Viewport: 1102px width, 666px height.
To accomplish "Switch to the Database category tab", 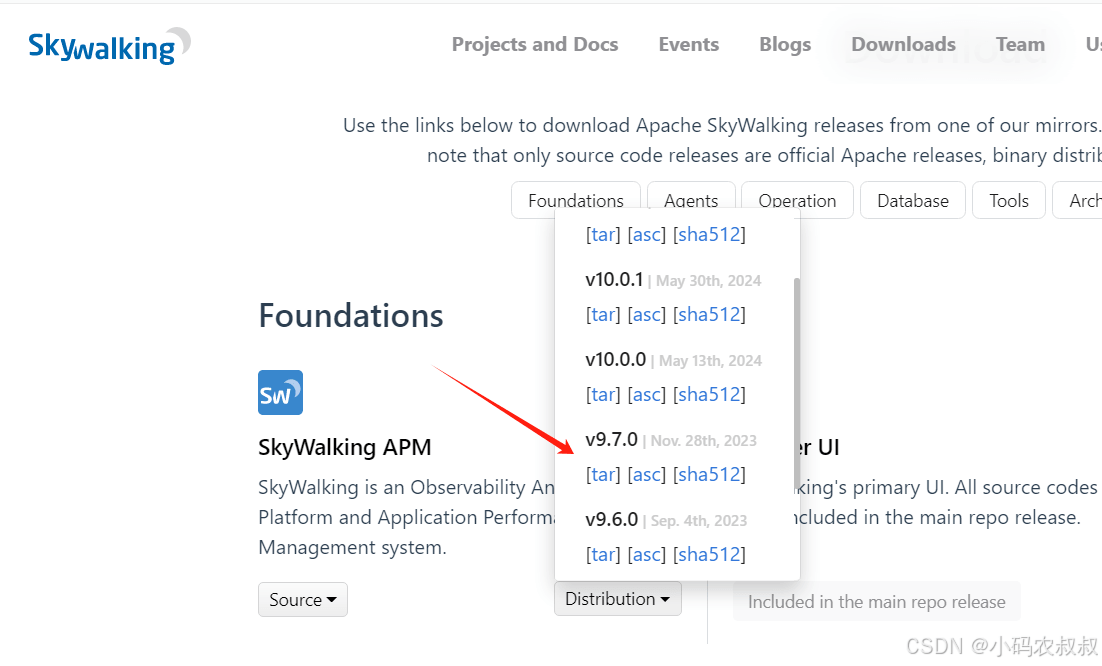I will pyautogui.click(x=913, y=200).
